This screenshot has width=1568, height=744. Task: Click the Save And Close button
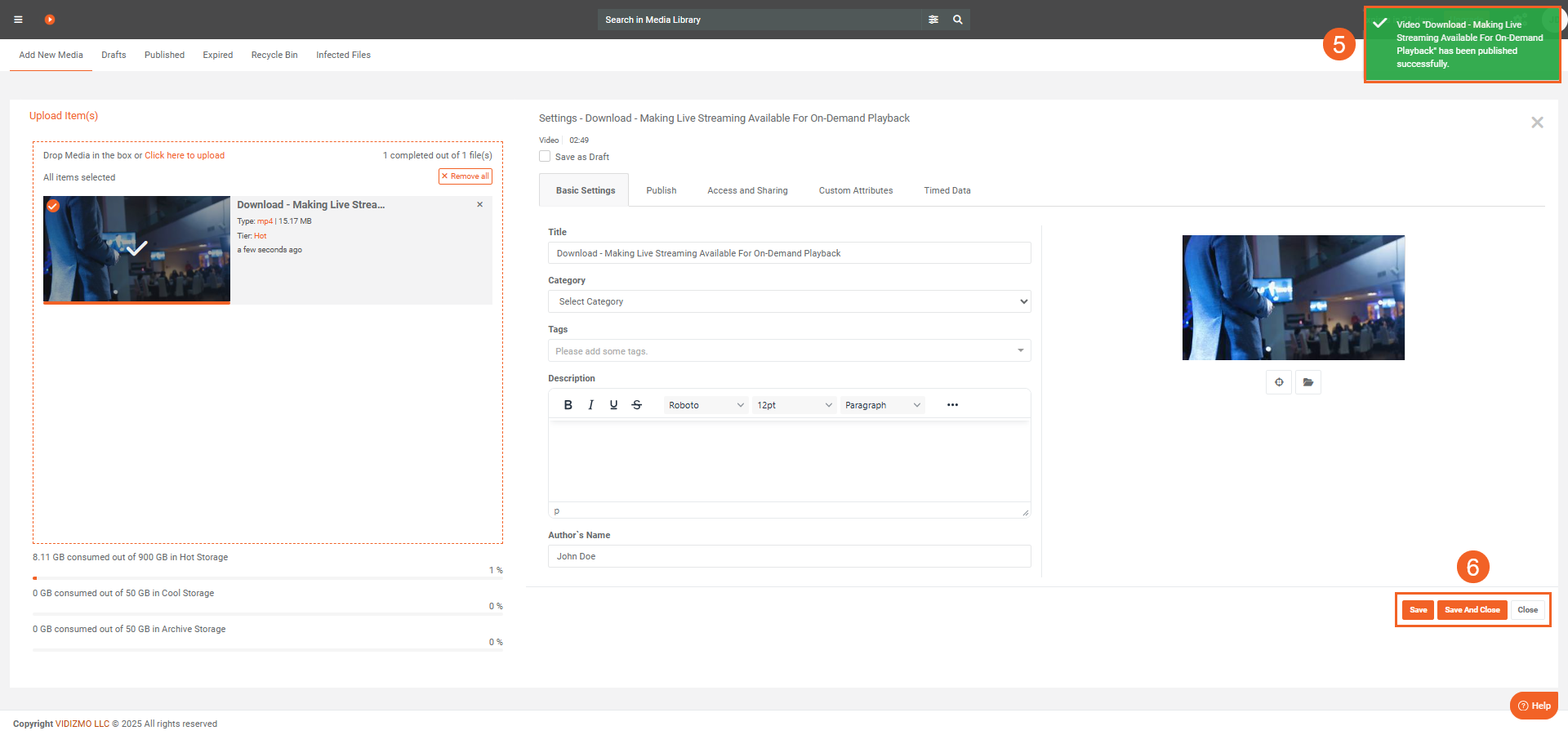tap(1472, 610)
